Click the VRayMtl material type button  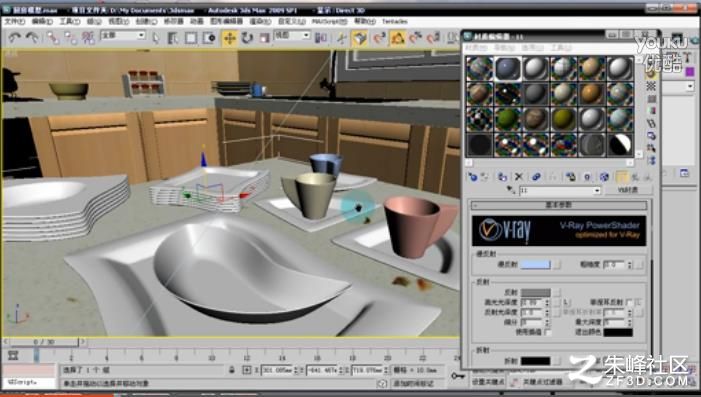coord(628,190)
